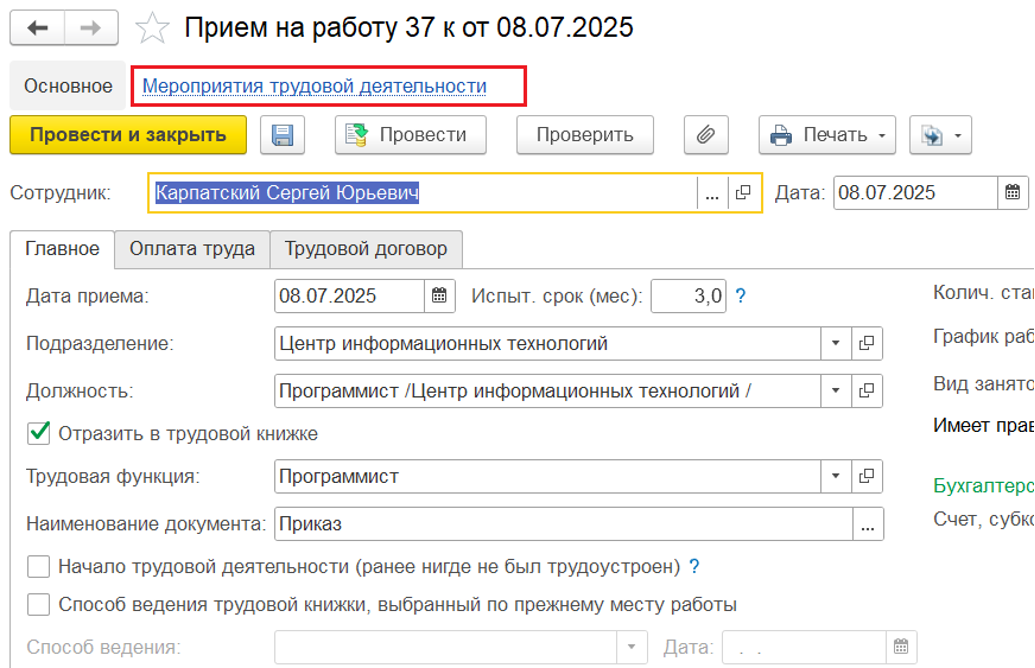Click the back navigation arrow

(37, 28)
